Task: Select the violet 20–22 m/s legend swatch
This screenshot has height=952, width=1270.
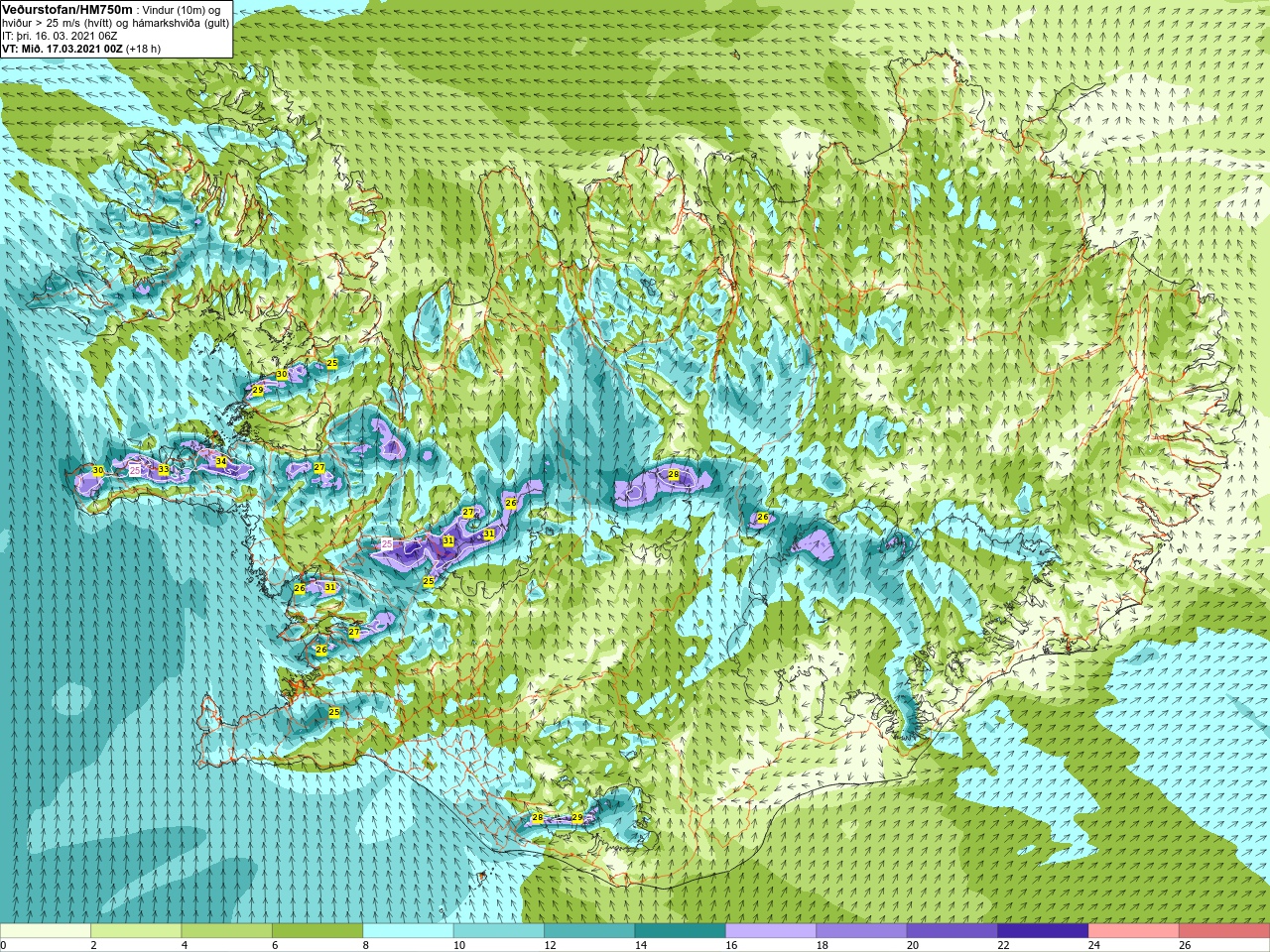Action: [x=952, y=931]
